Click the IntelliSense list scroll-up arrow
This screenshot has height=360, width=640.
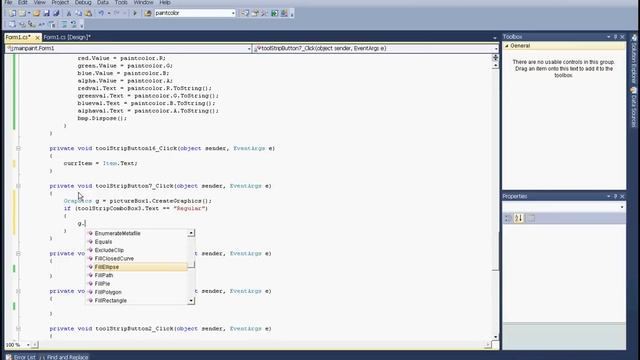click(x=191, y=233)
